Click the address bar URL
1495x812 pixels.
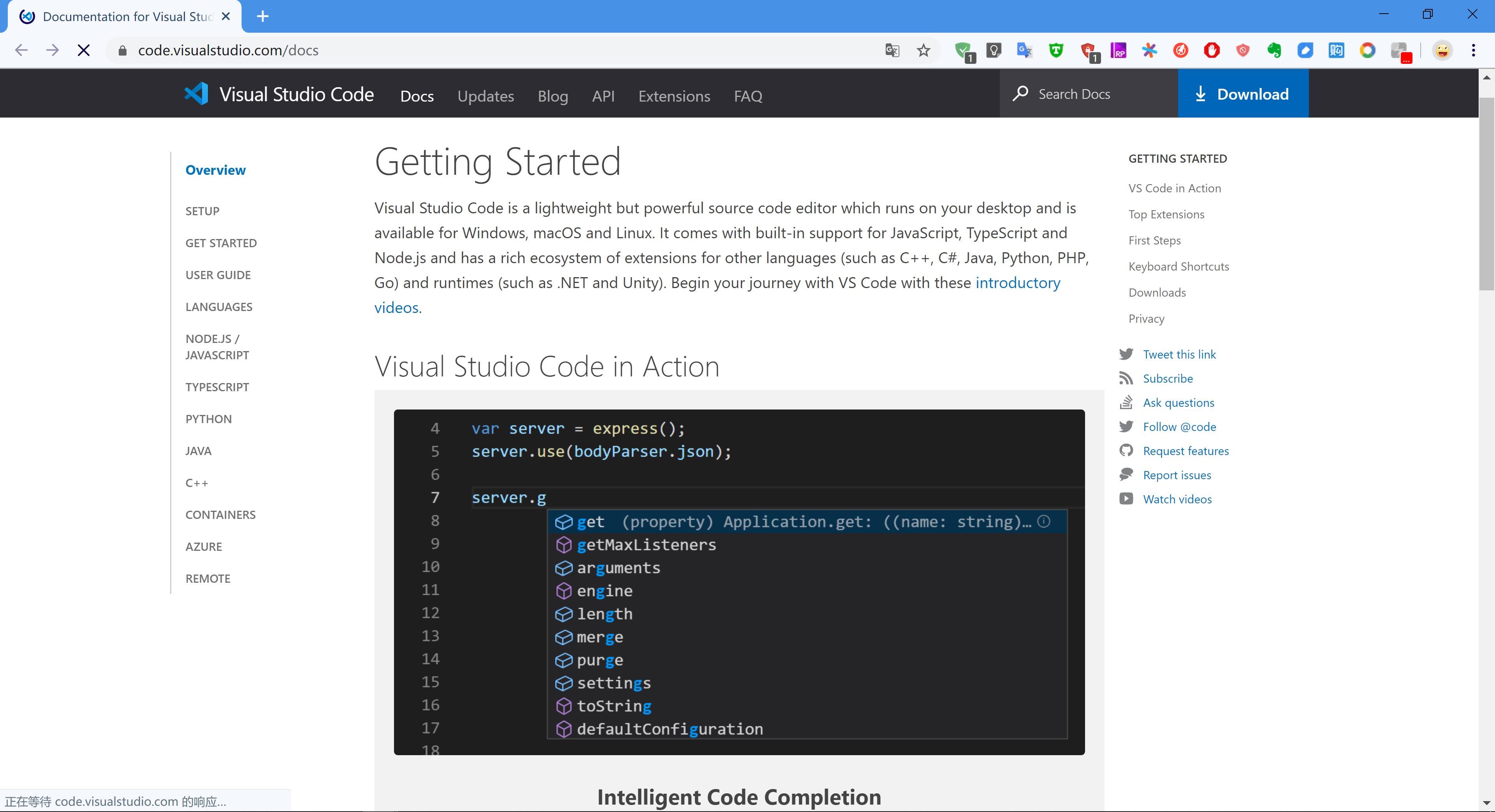[228, 51]
